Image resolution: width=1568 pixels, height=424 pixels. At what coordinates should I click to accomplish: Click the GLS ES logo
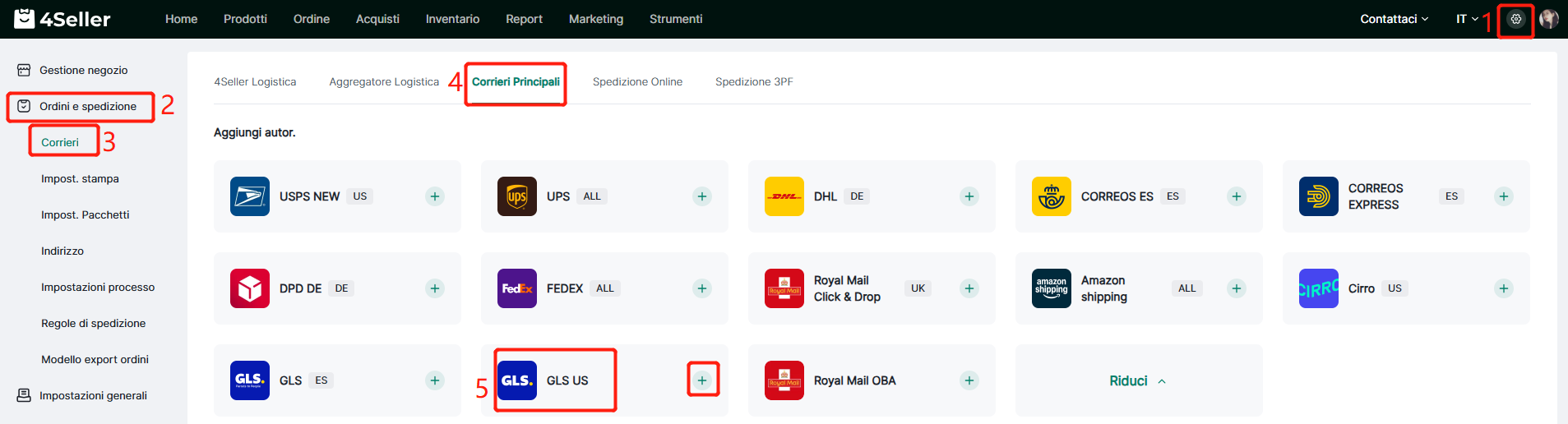click(x=250, y=380)
